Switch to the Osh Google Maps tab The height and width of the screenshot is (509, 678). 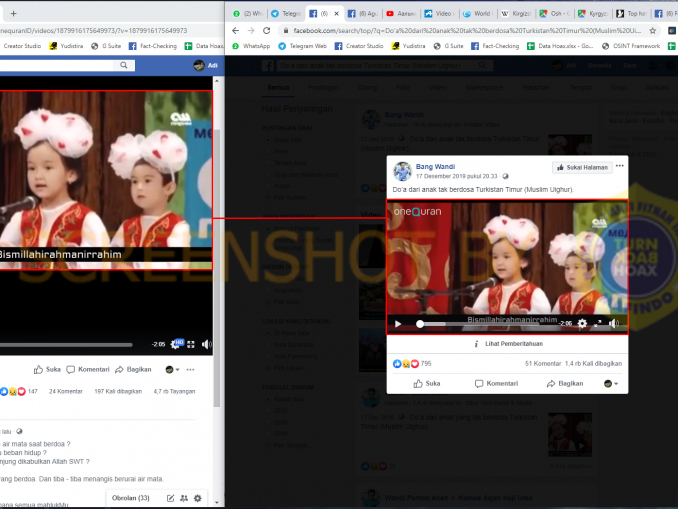point(554,13)
